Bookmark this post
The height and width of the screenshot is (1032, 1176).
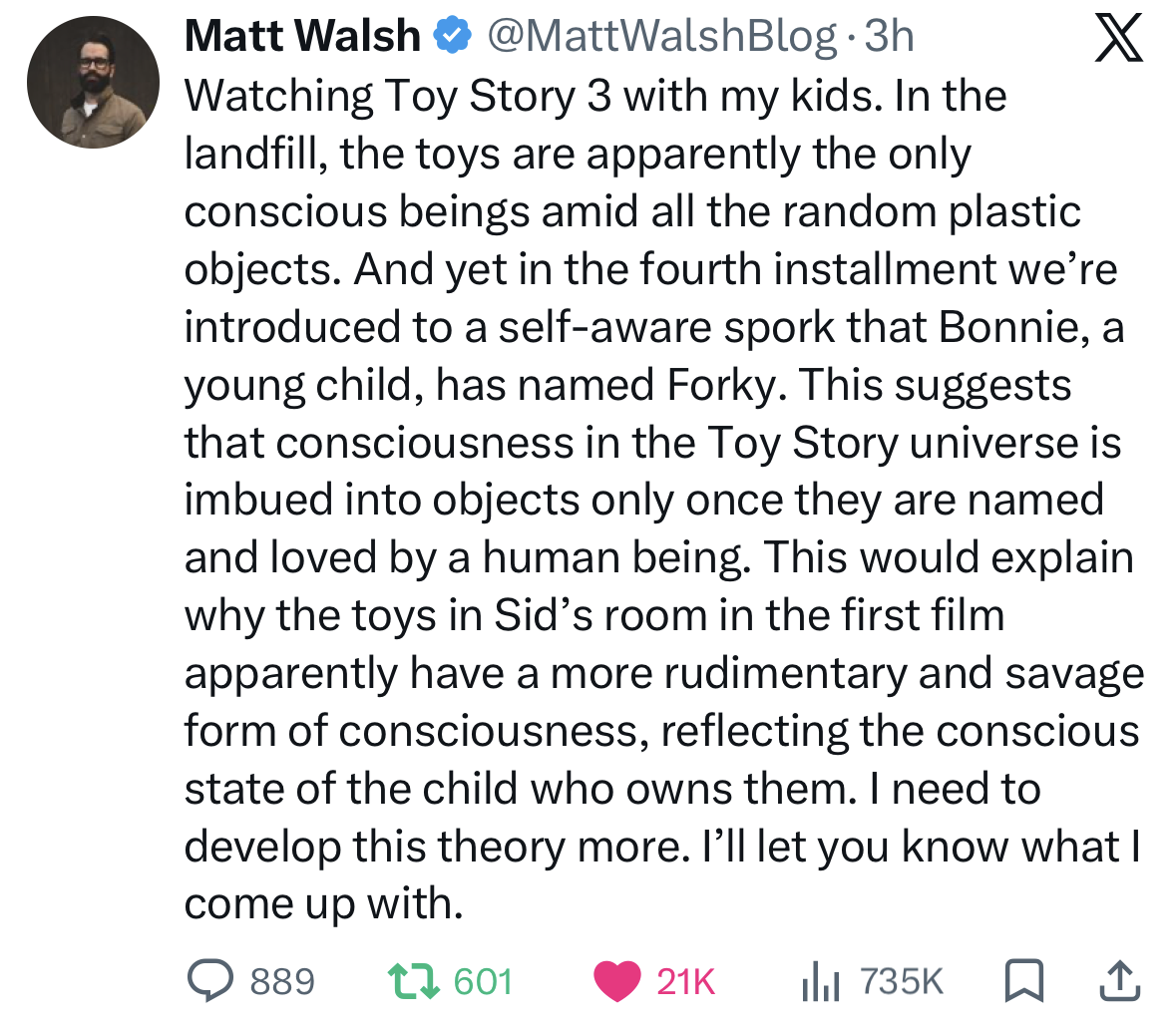pyautogui.click(x=1024, y=980)
